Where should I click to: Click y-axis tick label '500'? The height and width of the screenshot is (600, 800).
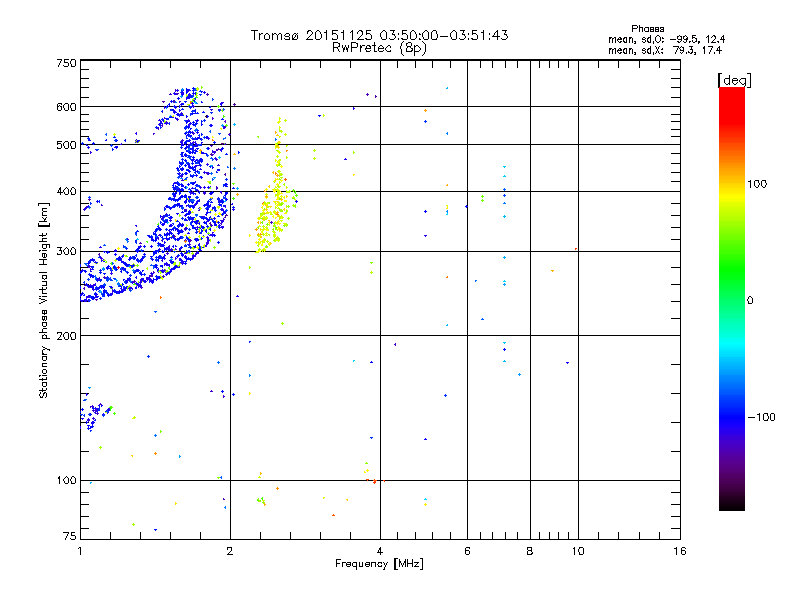click(x=66, y=145)
